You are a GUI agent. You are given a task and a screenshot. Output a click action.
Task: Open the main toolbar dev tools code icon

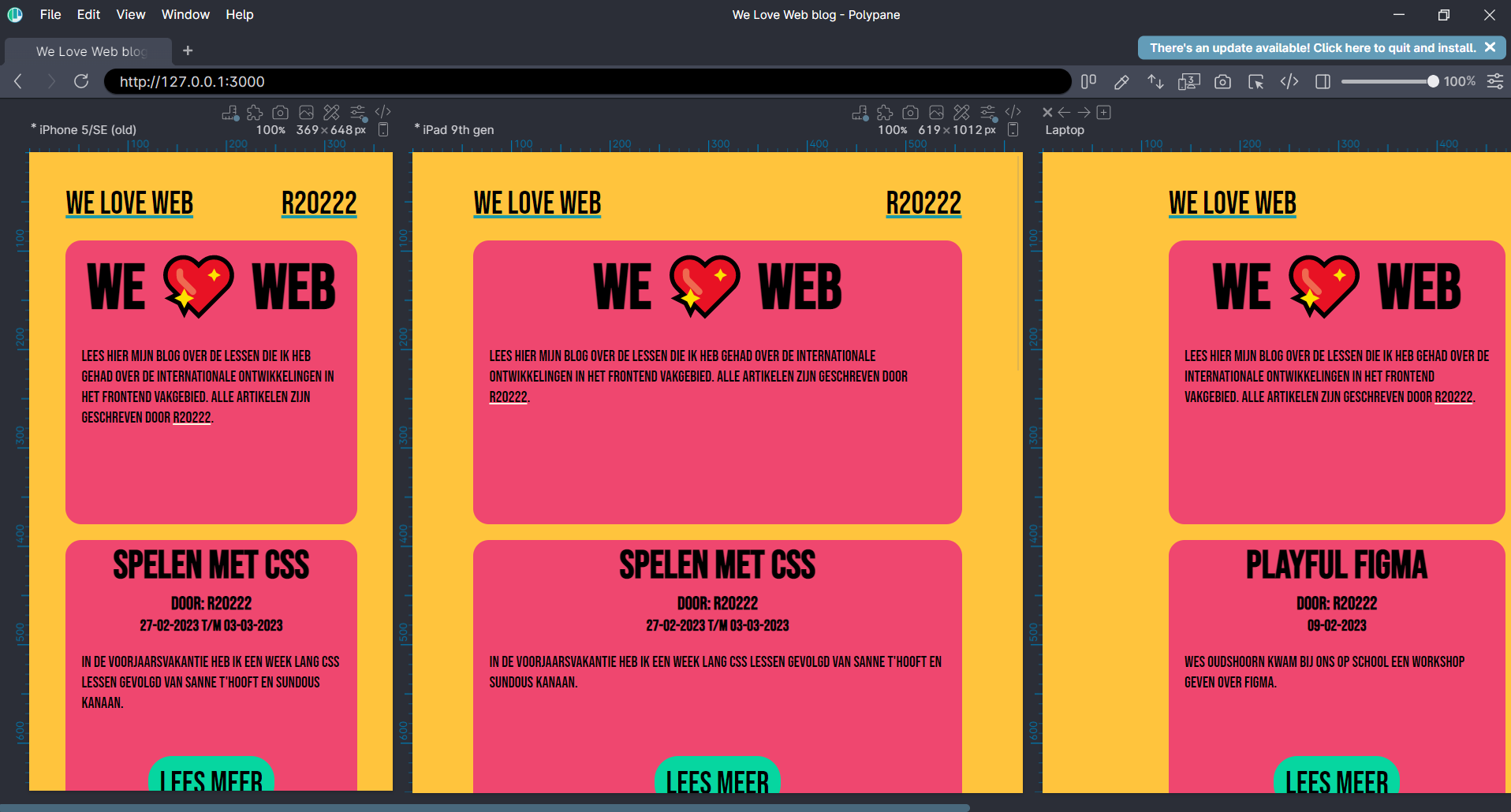pyautogui.click(x=1289, y=81)
